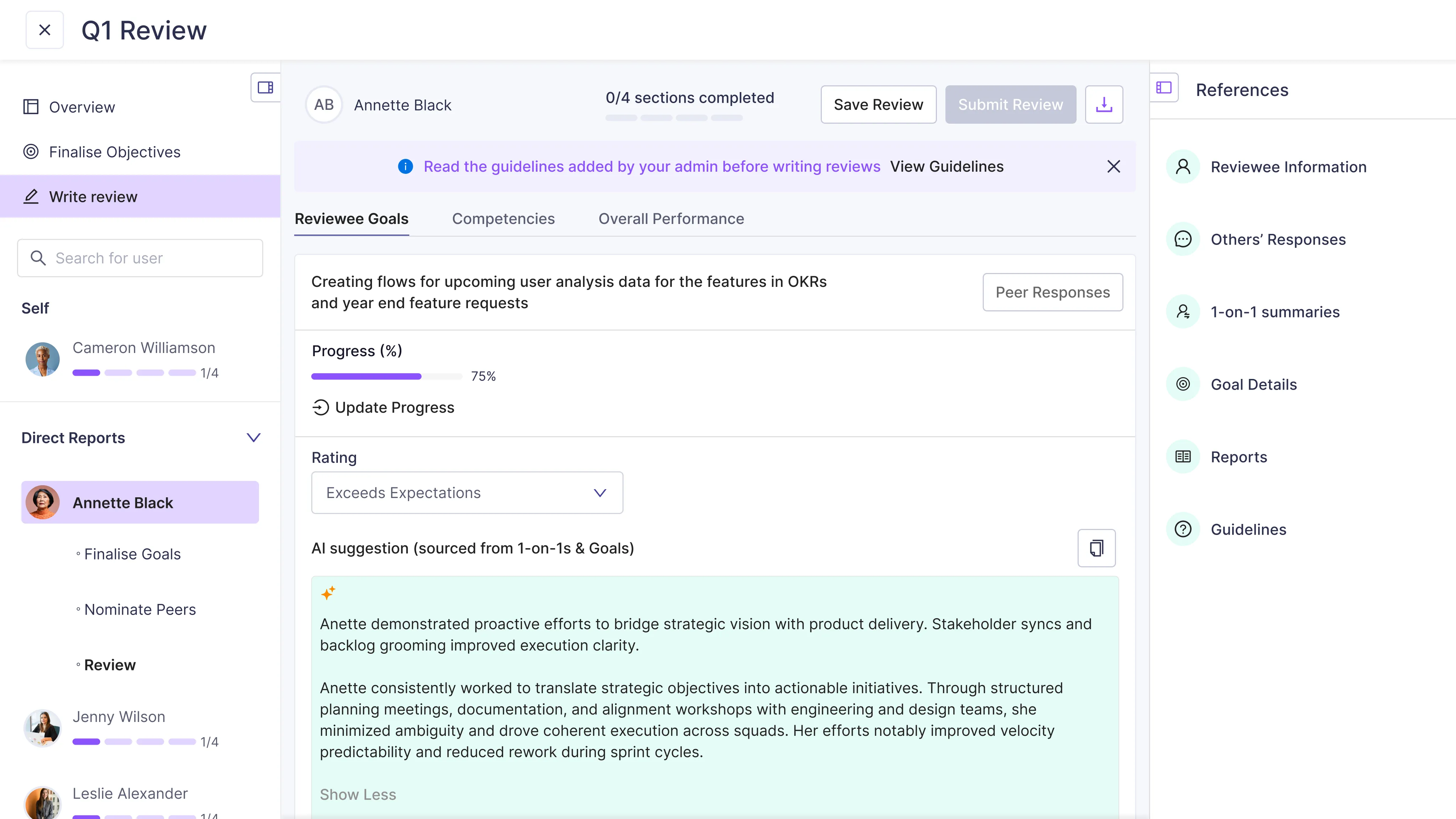The image size is (1456, 819).
Task: Copy the AI suggestion text
Action: pos(1096,548)
